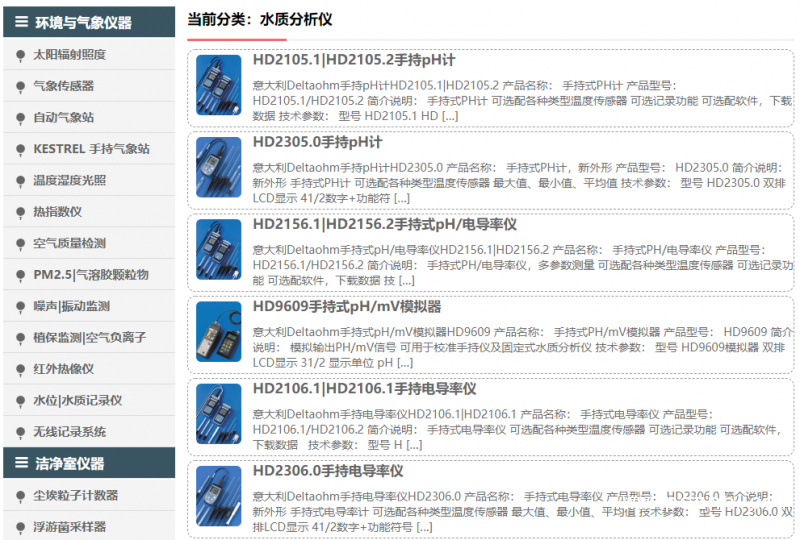Click hamburger icon beside 环境与气象仪器 header
Screen dimensions: 800x540
point(21,21)
